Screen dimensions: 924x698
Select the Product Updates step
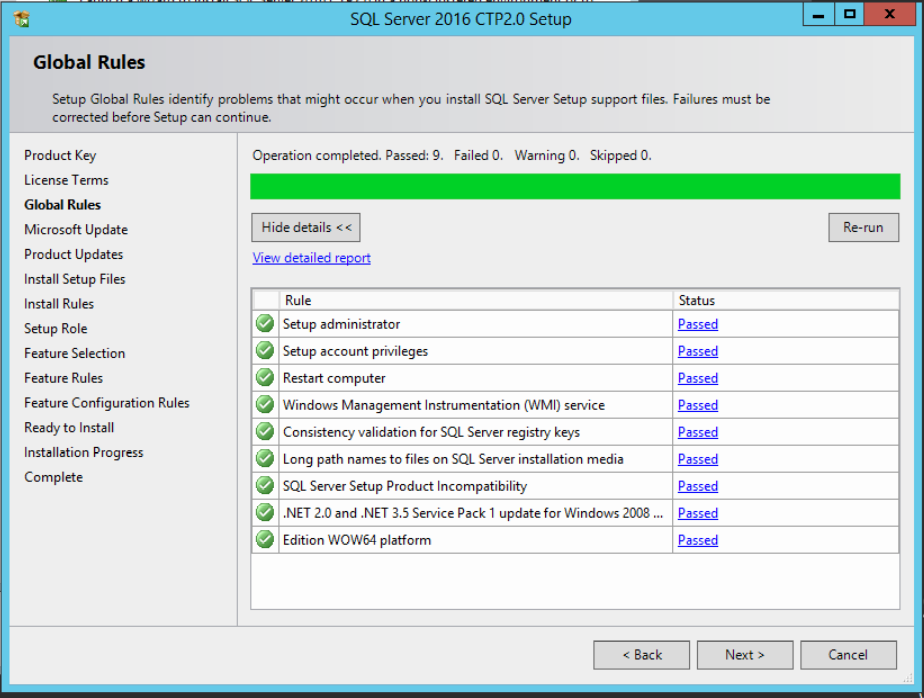(74, 255)
